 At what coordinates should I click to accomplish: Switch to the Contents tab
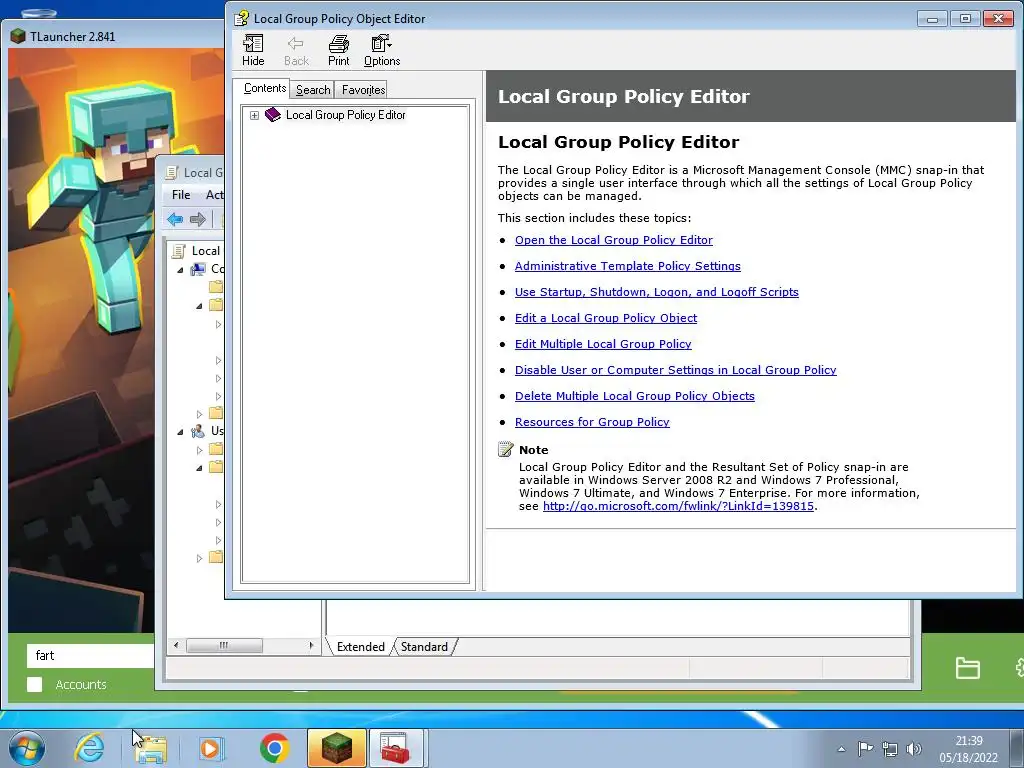coord(264,88)
